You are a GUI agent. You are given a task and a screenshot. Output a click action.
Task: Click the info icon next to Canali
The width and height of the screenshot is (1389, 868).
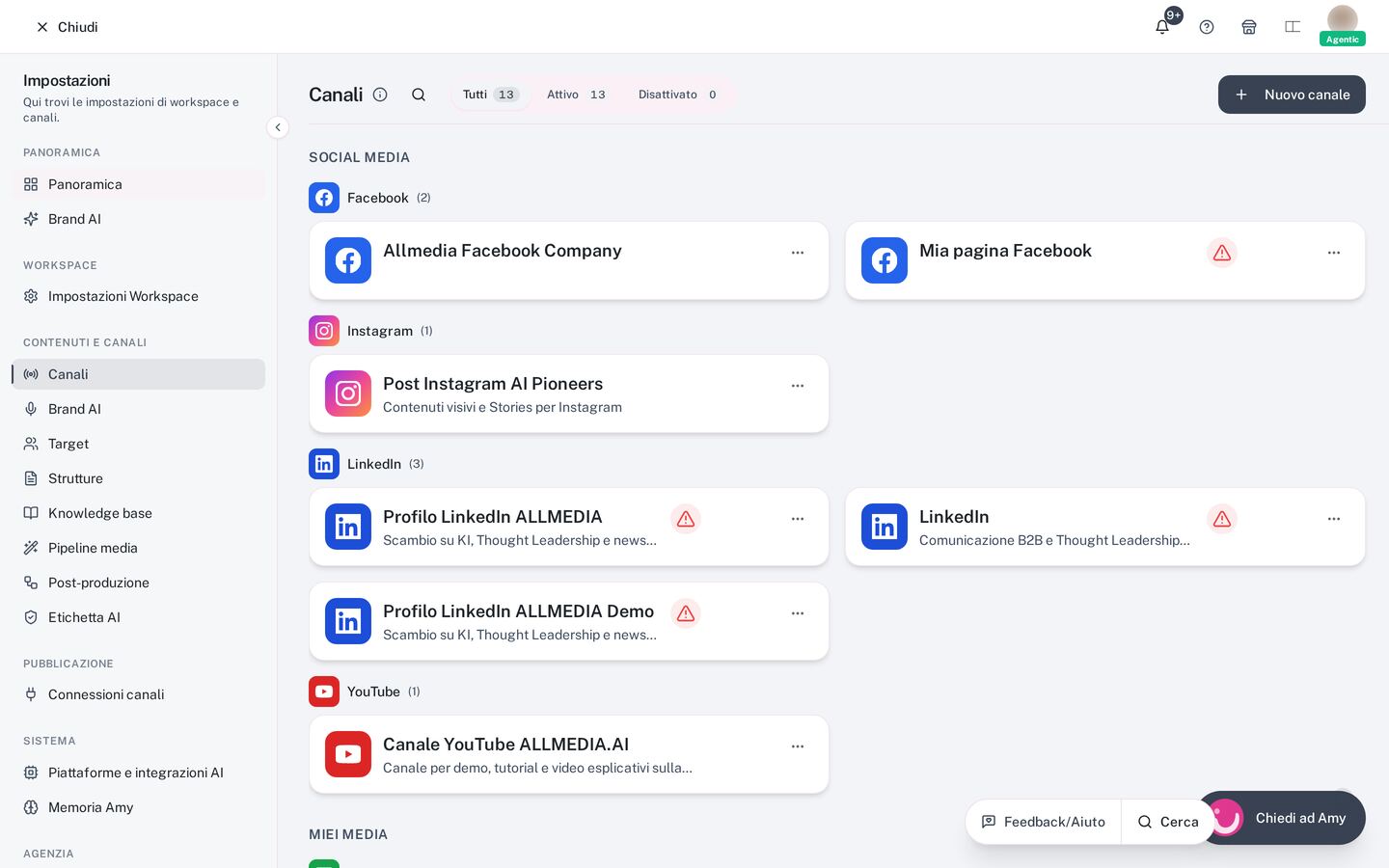[380, 95]
